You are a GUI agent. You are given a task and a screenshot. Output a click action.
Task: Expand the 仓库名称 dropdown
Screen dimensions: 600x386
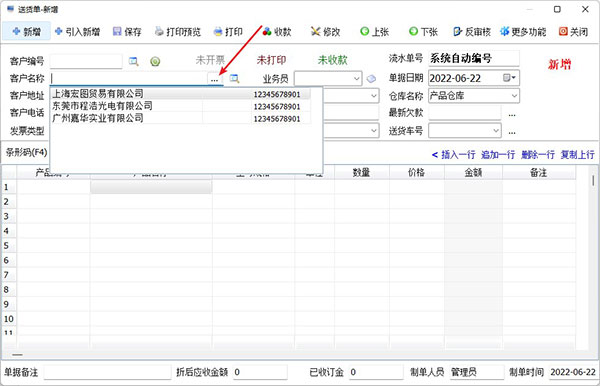(x=514, y=96)
